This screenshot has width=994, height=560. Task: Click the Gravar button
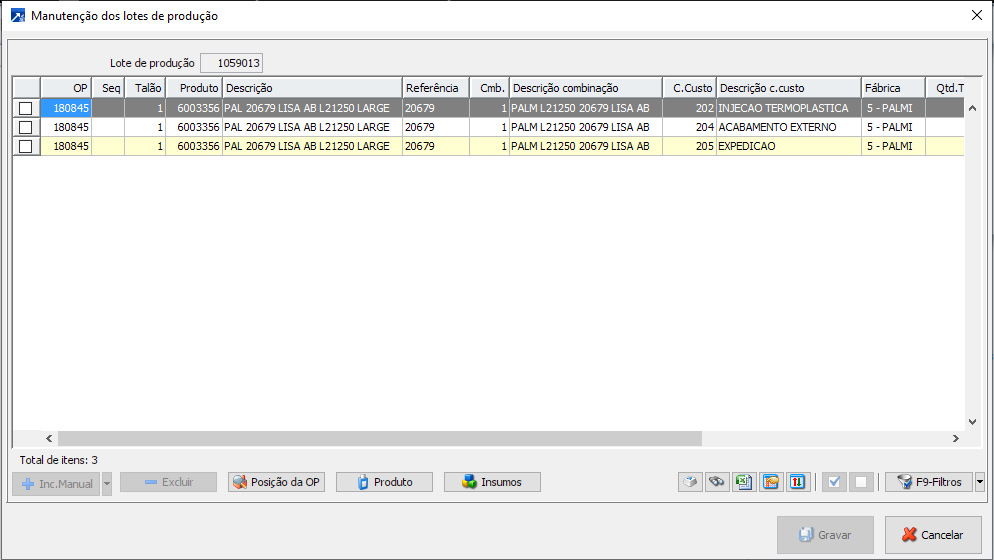coord(825,535)
